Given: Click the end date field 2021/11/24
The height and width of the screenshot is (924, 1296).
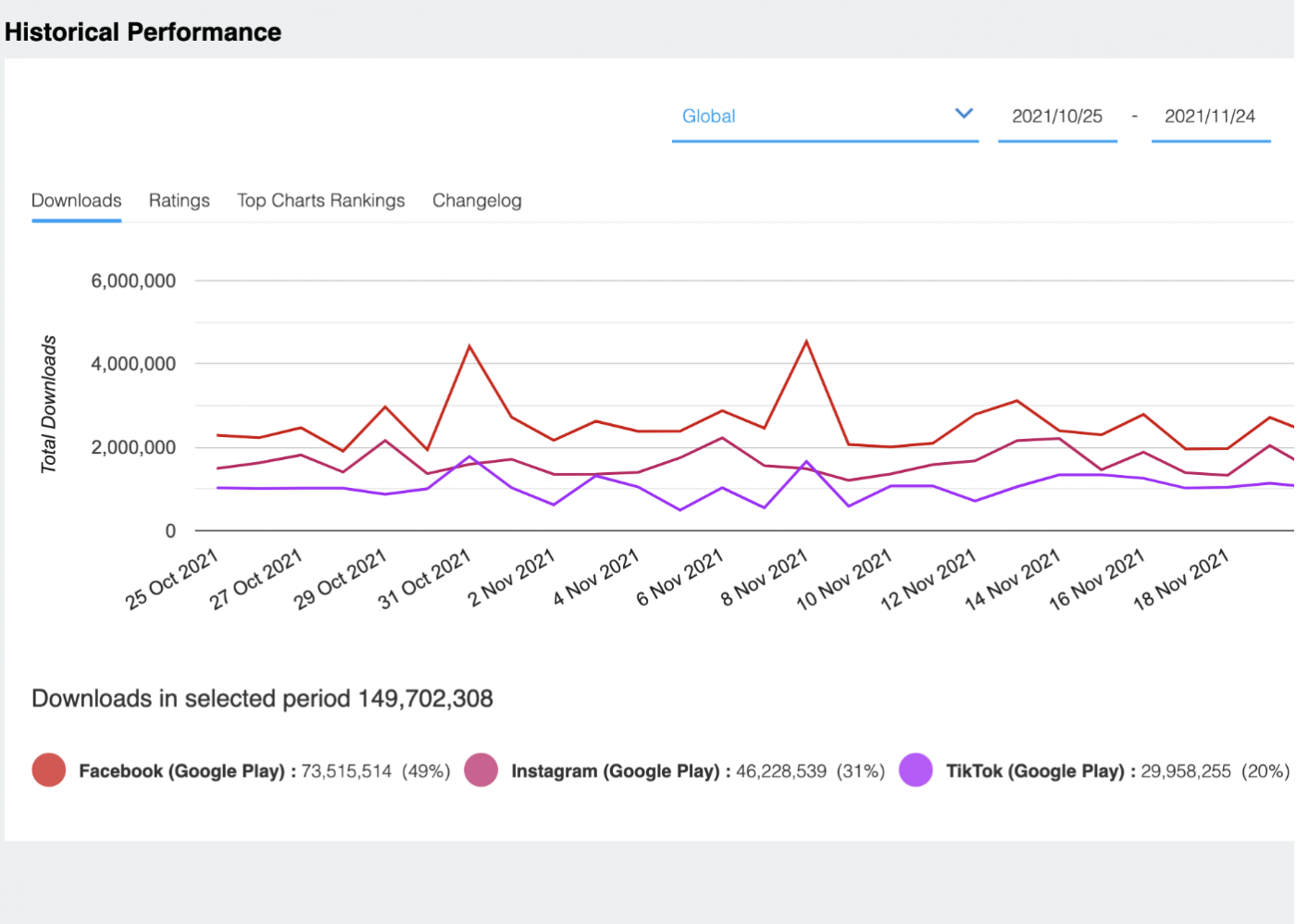Looking at the screenshot, I should [1211, 116].
